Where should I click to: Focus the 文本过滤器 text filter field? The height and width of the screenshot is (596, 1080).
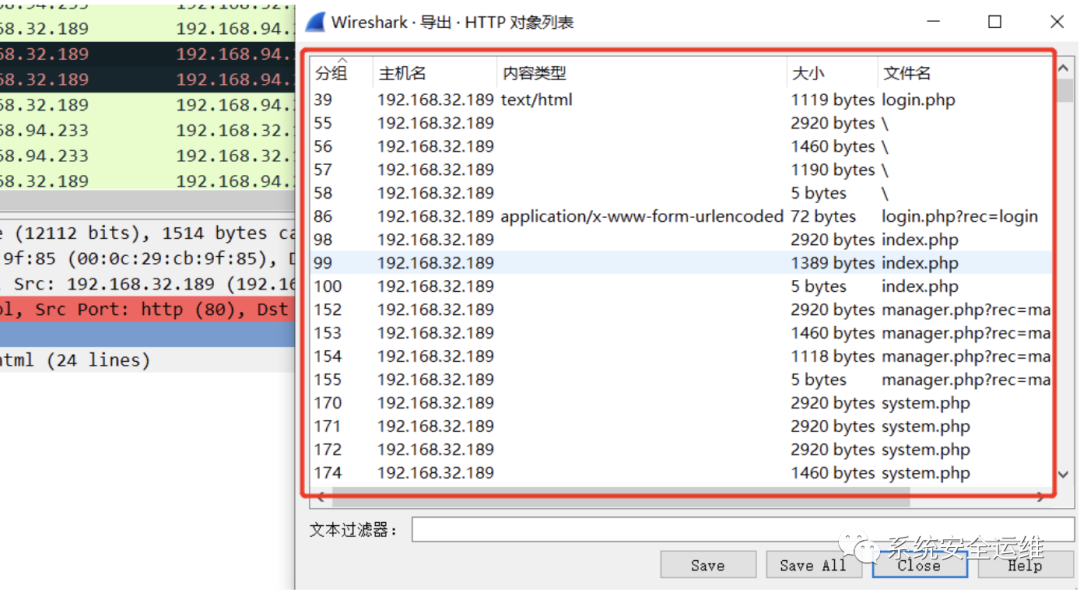click(743, 529)
